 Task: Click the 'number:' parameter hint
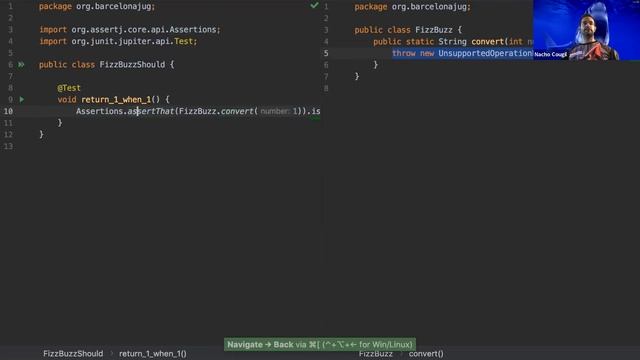click(x=275, y=111)
